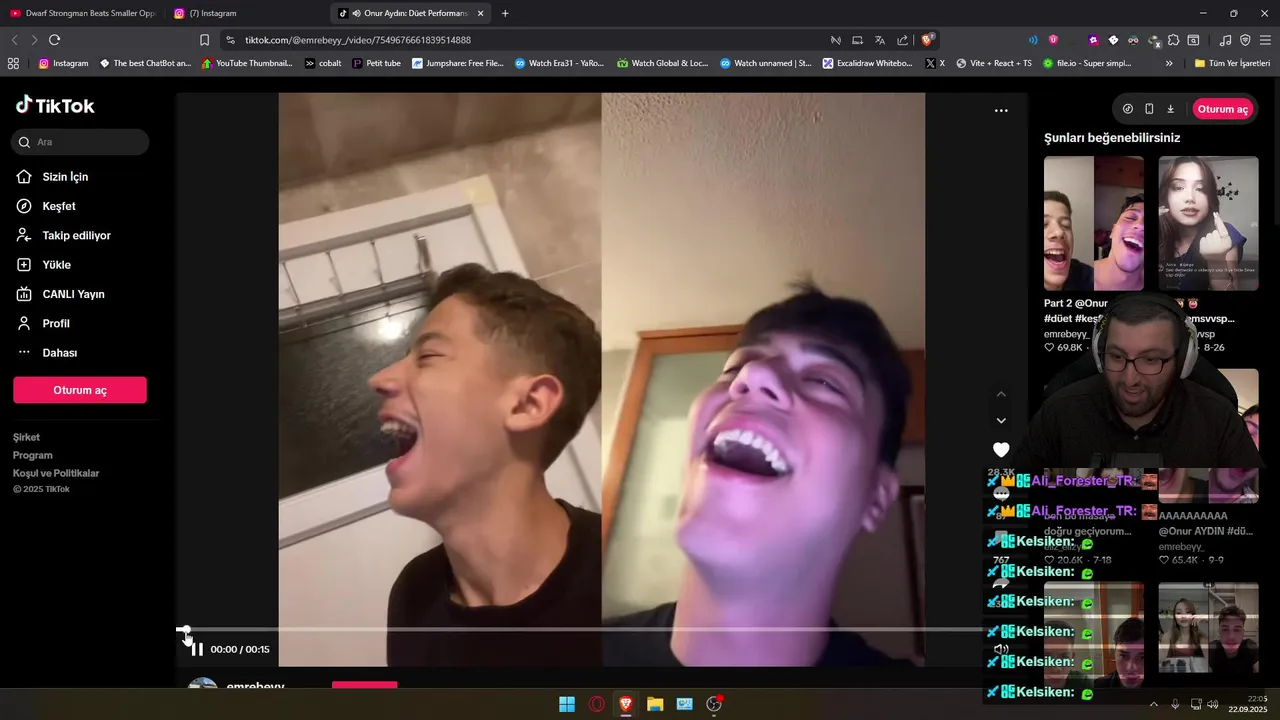
Task: Reload the current page
Action: point(54,40)
